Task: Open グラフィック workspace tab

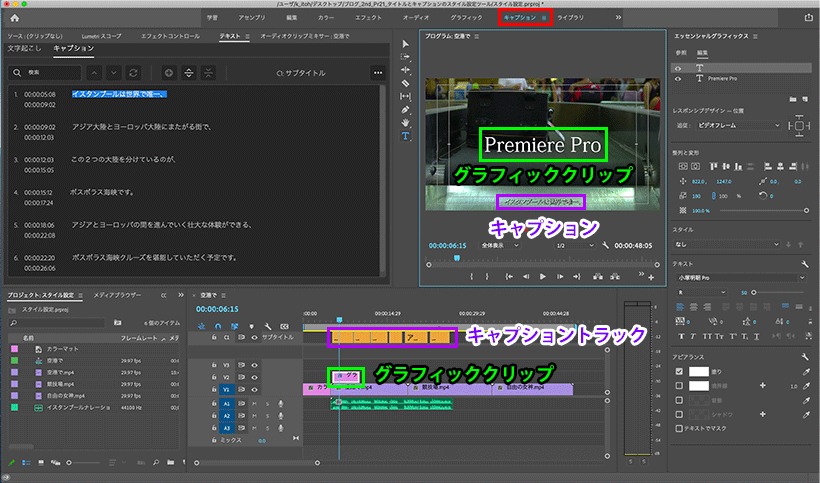Action: click(466, 18)
